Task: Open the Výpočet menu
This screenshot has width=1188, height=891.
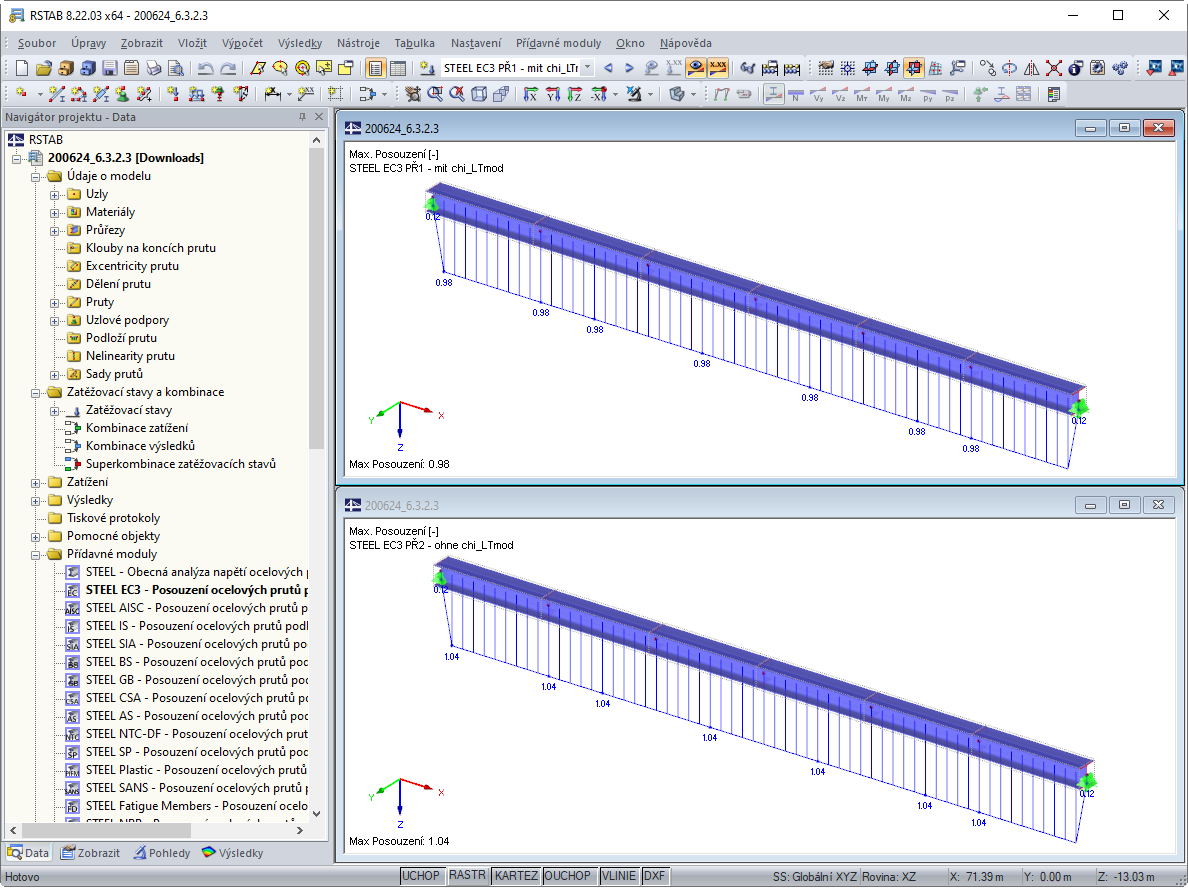Action: pos(242,43)
